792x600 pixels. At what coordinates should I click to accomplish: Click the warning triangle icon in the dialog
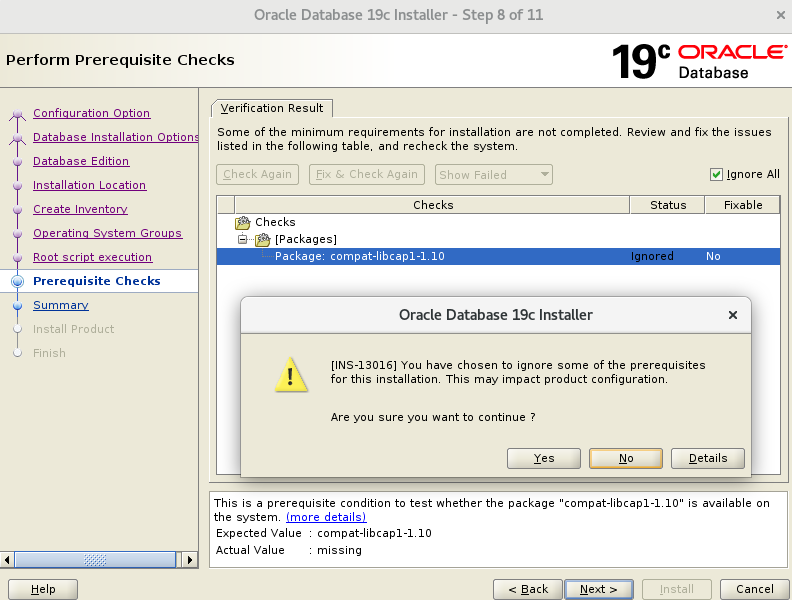[x=291, y=375]
